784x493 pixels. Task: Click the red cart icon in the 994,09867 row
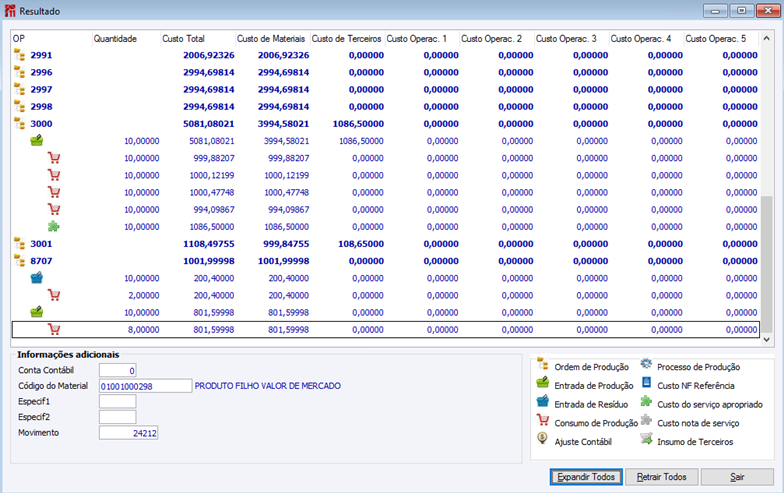(x=55, y=209)
